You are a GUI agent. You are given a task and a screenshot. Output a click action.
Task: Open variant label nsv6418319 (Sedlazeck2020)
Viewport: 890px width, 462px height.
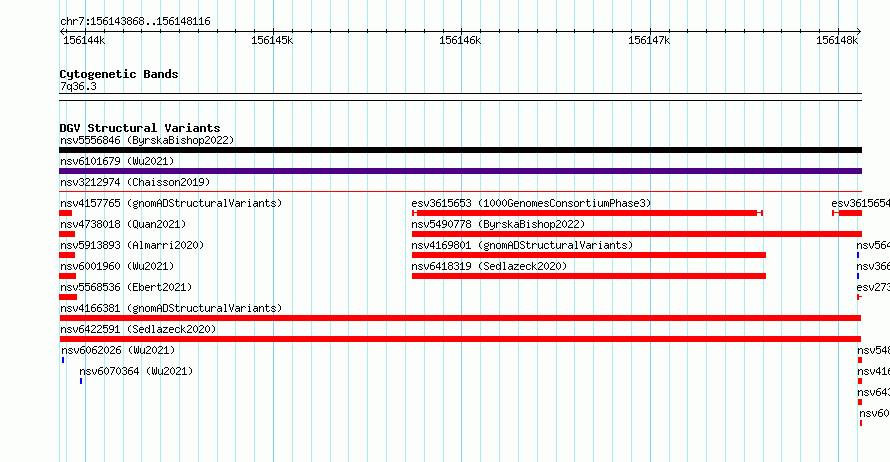click(489, 266)
